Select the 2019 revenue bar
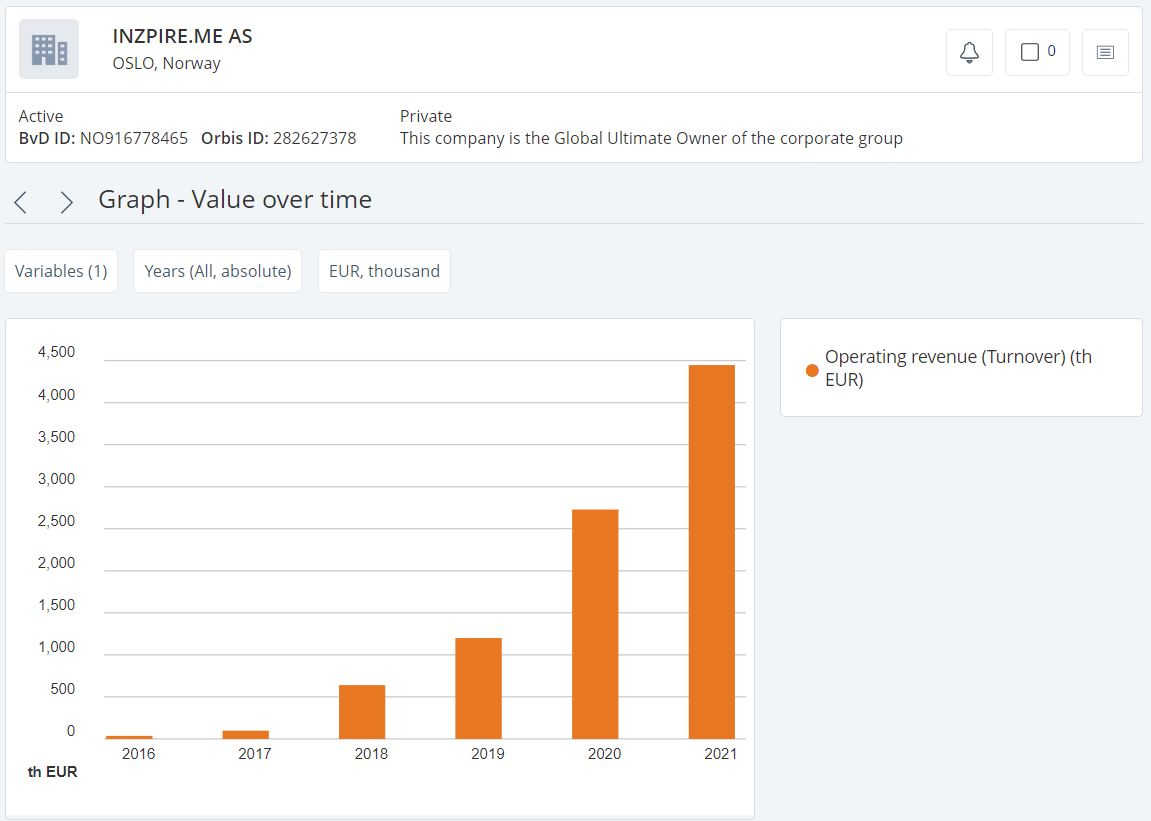 478,688
